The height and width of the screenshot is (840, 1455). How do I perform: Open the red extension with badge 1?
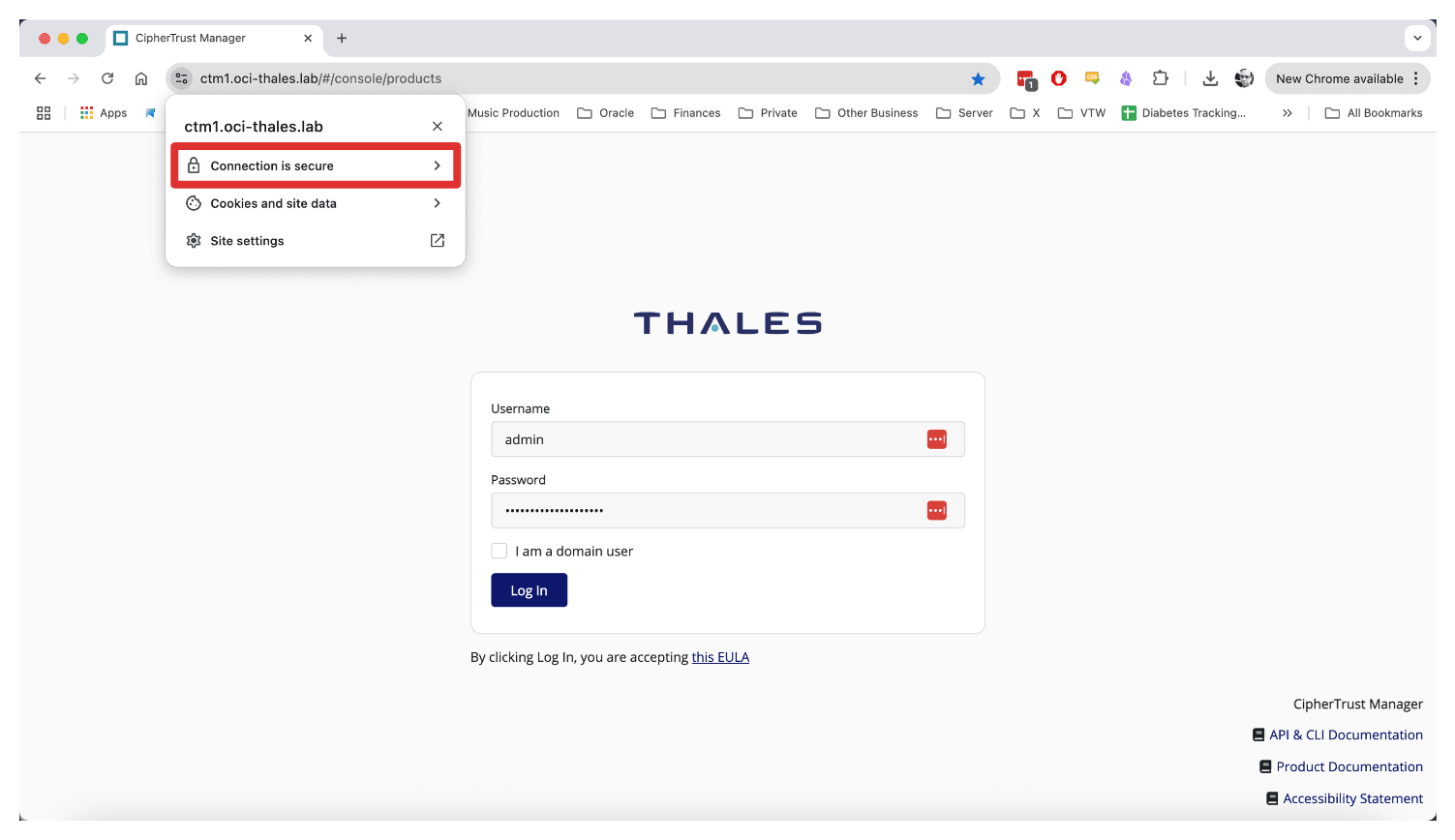click(1026, 79)
